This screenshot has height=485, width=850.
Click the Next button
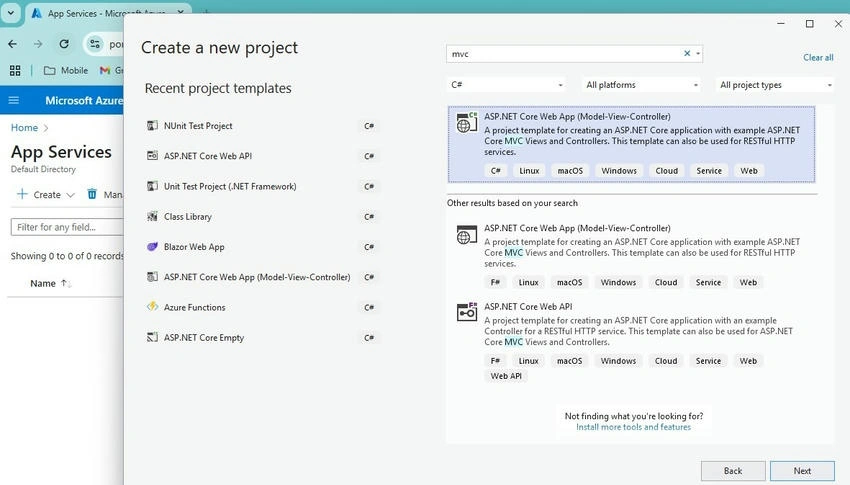[802, 471]
